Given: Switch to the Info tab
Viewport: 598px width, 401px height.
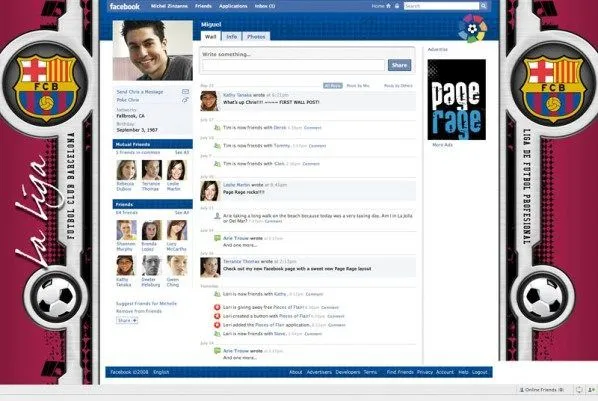Looking at the screenshot, I should (231, 36).
